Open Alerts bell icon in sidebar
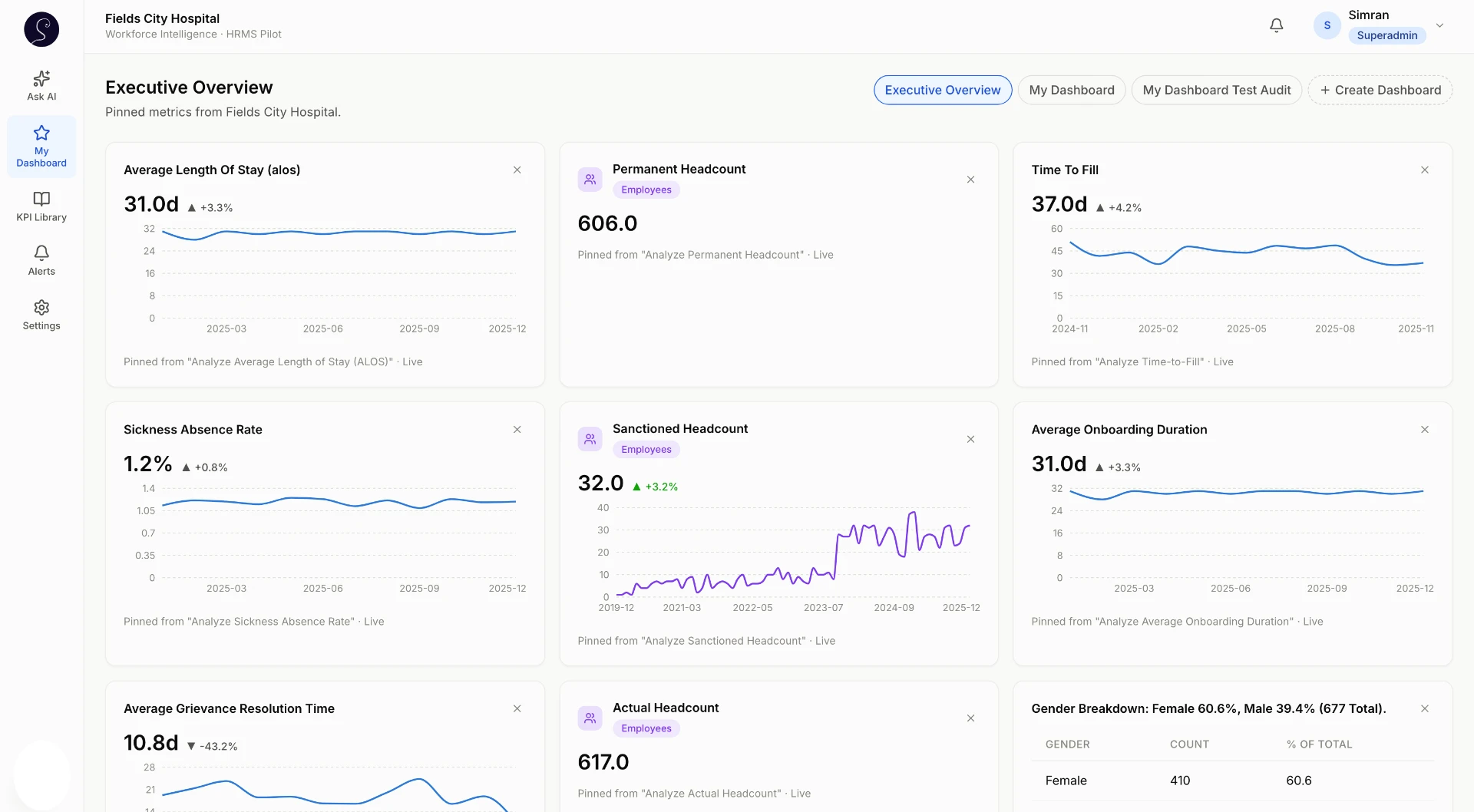Viewport: 1474px width, 812px height. coord(41,253)
